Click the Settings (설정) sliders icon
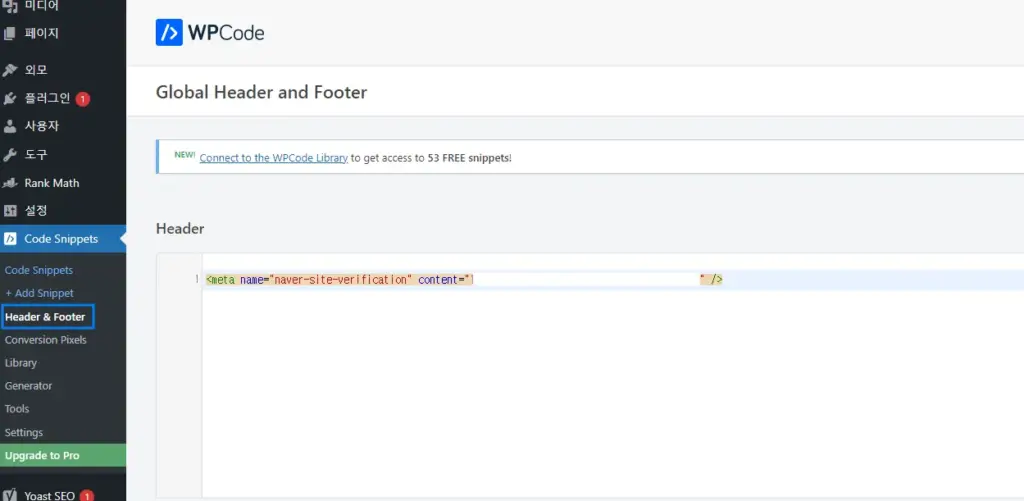 [x=10, y=211]
